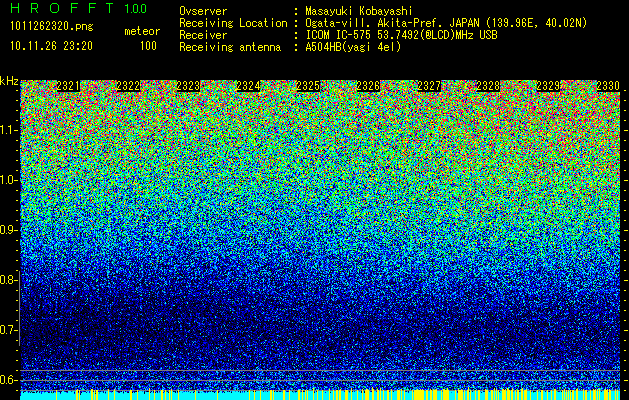Image resolution: width=629 pixels, height=400 pixels.
Task: Click the 2326 time marker
Action: (368, 86)
